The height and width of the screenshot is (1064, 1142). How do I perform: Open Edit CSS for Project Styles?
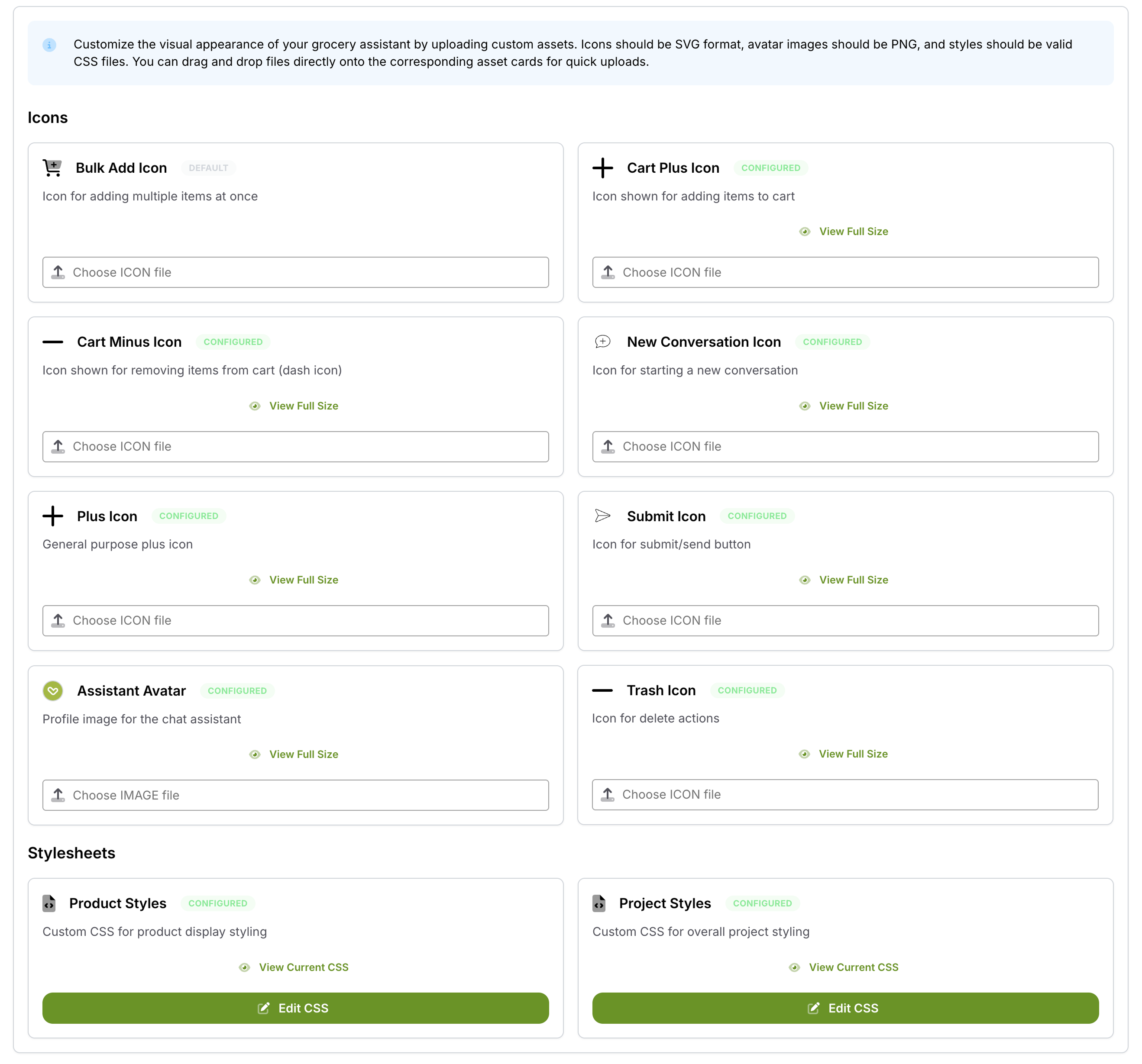pos(845,1008)
